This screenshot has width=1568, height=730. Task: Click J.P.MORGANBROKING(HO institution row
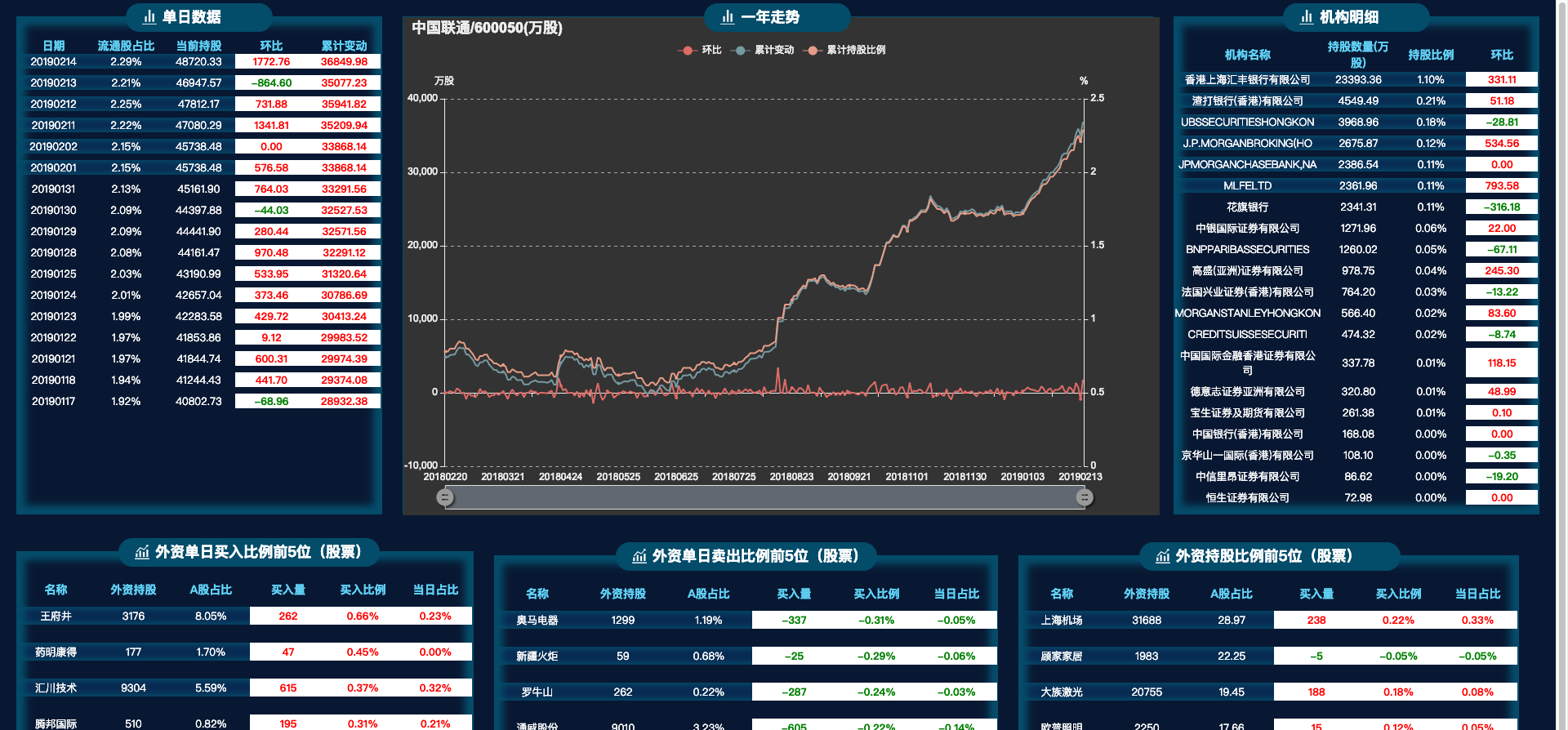pyautogui.click(x=1356, y=143)
